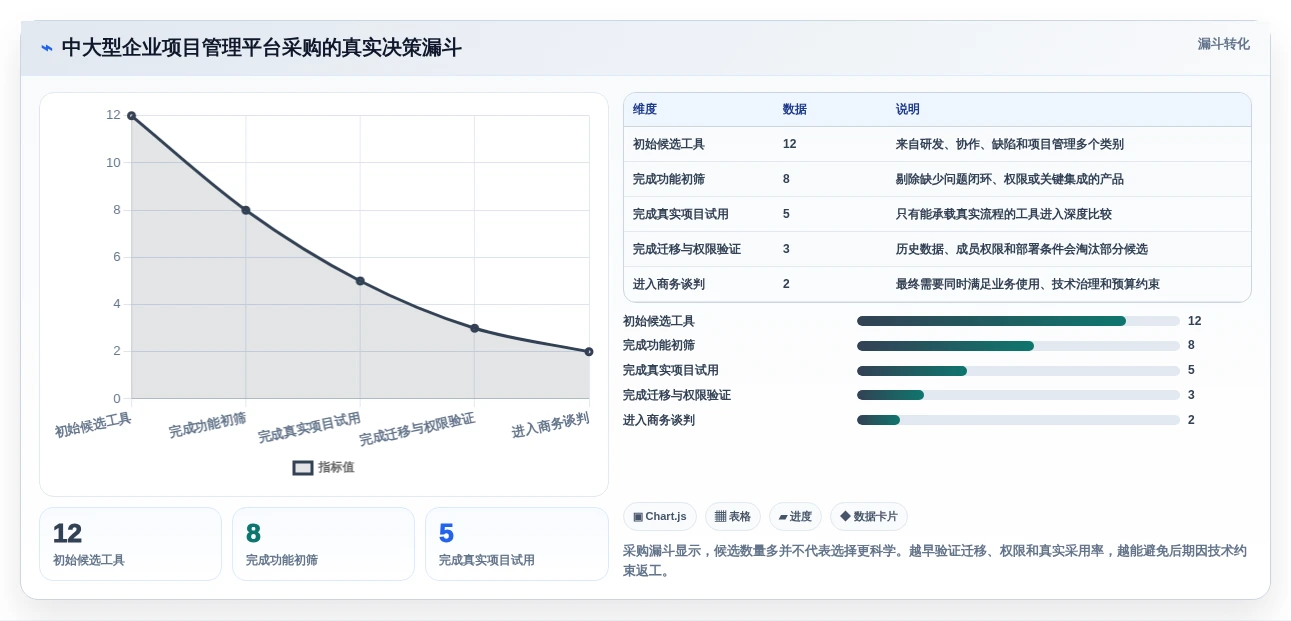Viewport: 1291px width, 621px height.
Task: Open the stat card showing 5 完成真实项目试用
Action: [517, 544]
